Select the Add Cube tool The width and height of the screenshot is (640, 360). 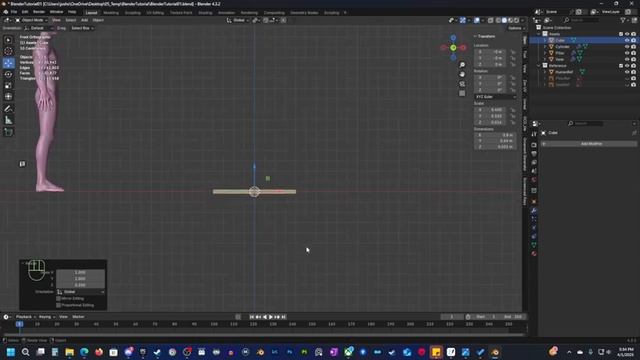pos(8,132)
